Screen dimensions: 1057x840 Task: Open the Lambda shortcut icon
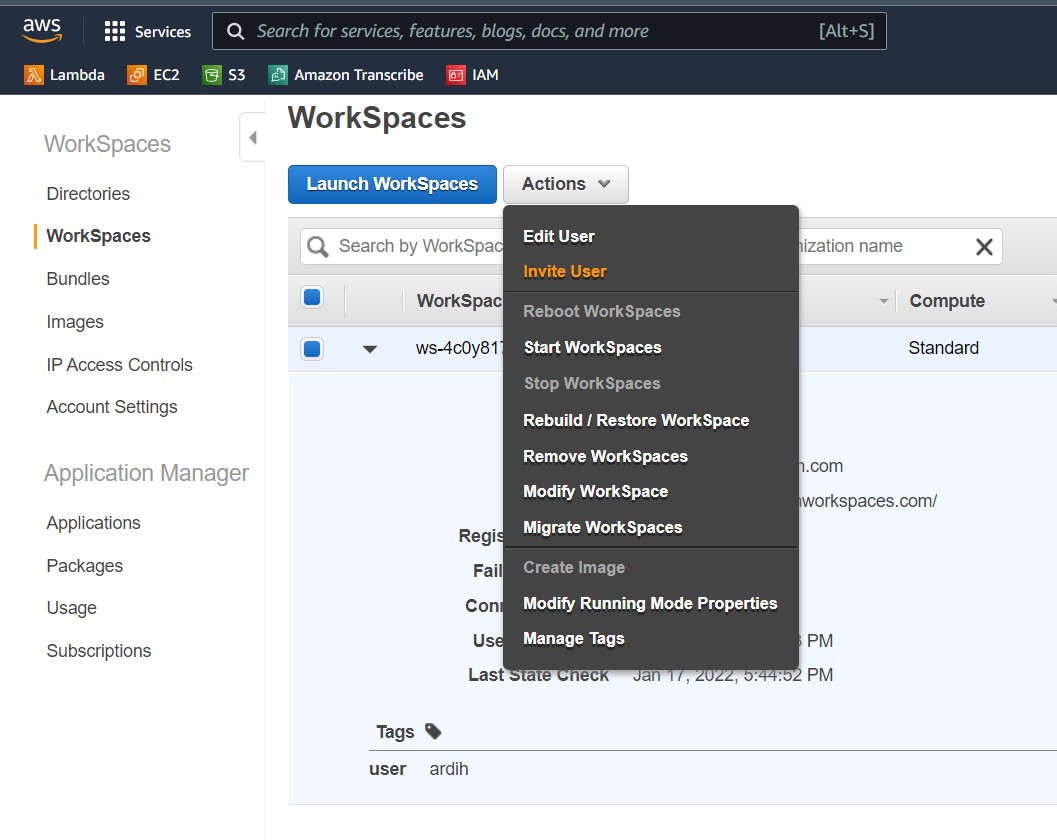pyautogui.click(x=34, y=75)
